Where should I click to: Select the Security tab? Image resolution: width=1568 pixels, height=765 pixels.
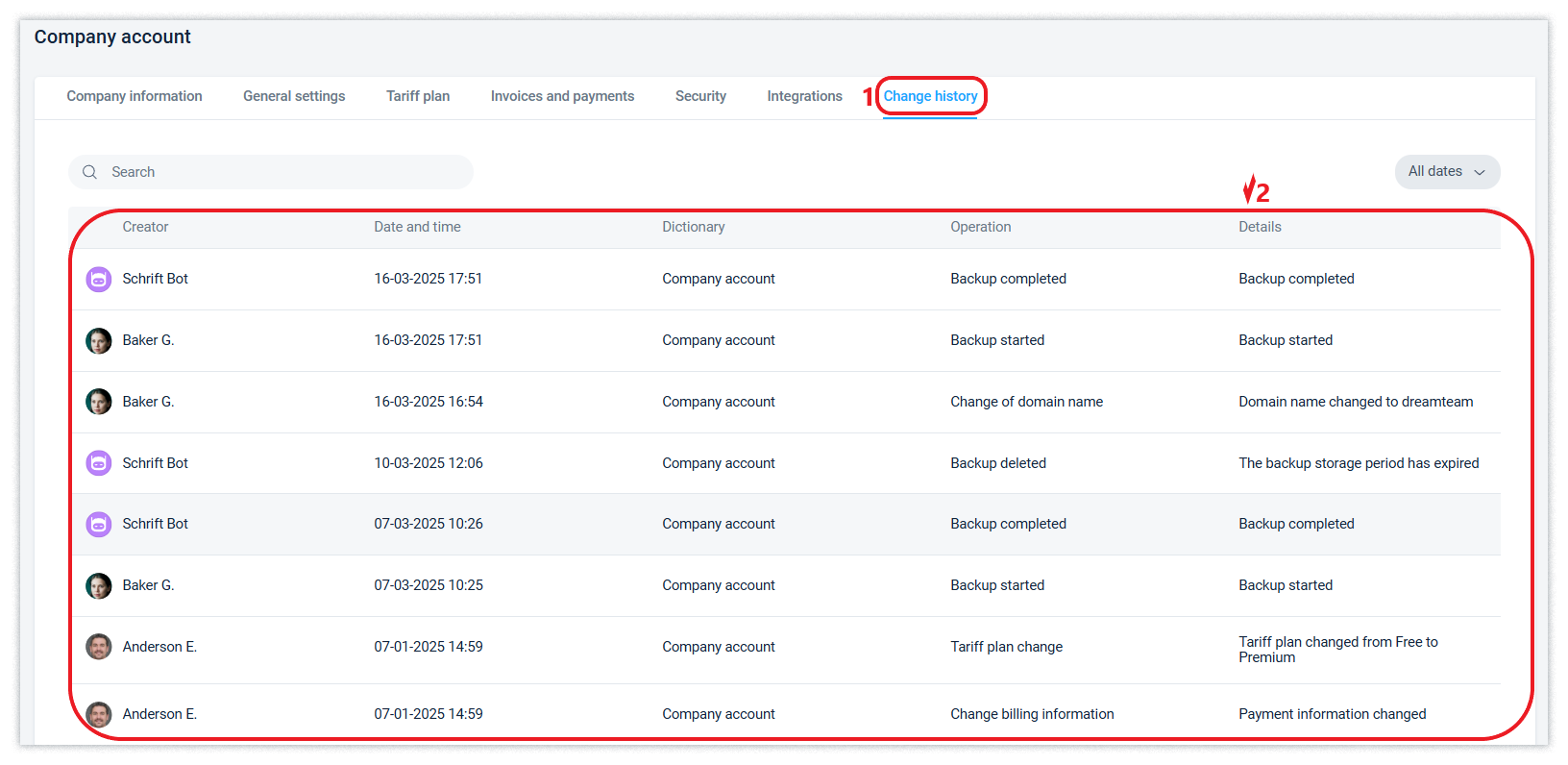[x=700, y=96]
